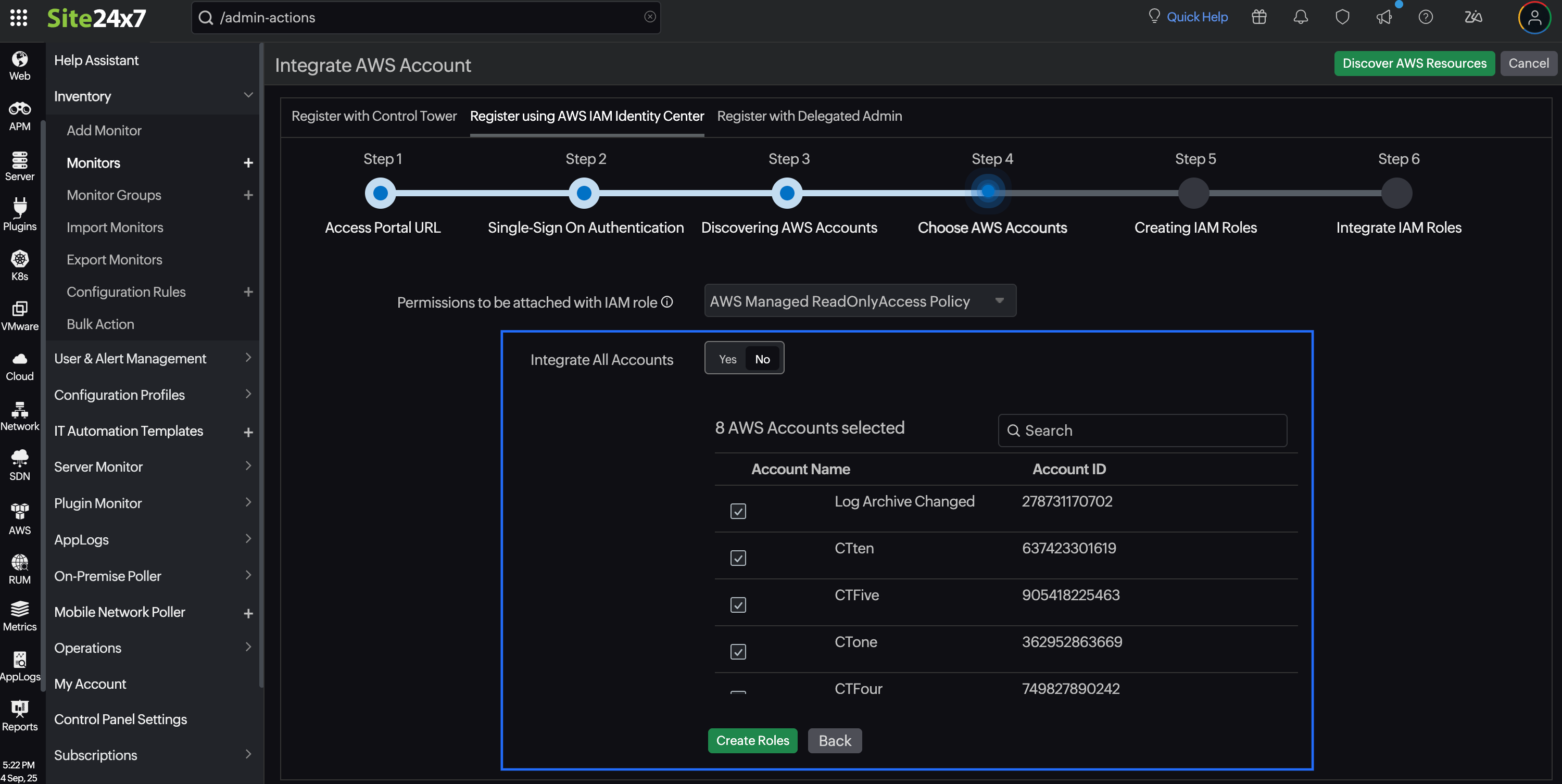The width and height of the screenshot is (1562, 784).
Task: Switch to Register with Delegated Admin tab
Action: [x=809, y=116]
